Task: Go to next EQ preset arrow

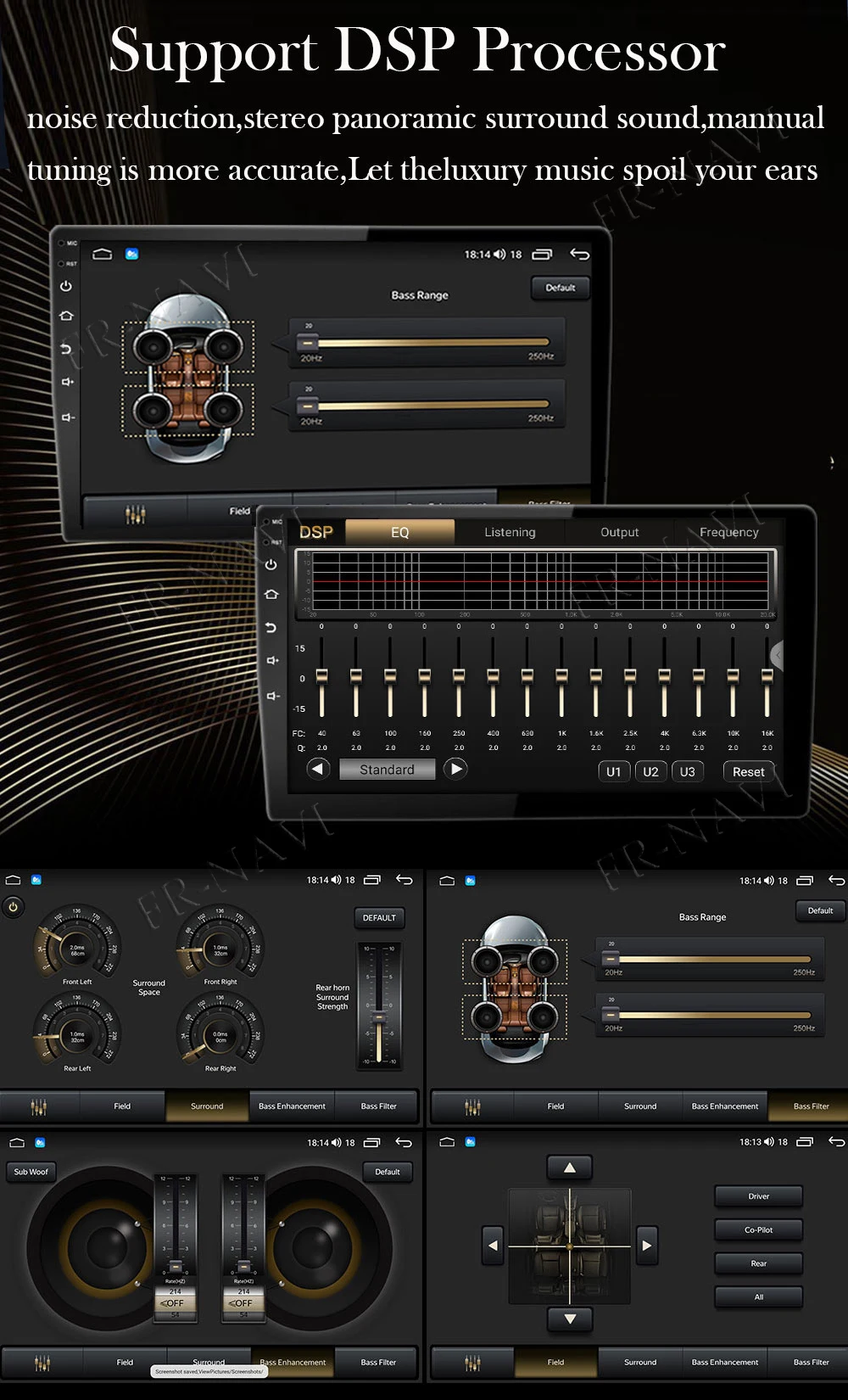Action: 455,769
